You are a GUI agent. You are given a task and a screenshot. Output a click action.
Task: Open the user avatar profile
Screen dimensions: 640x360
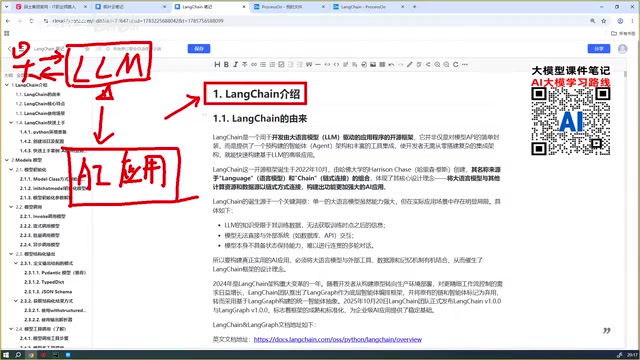click(622, 49)
